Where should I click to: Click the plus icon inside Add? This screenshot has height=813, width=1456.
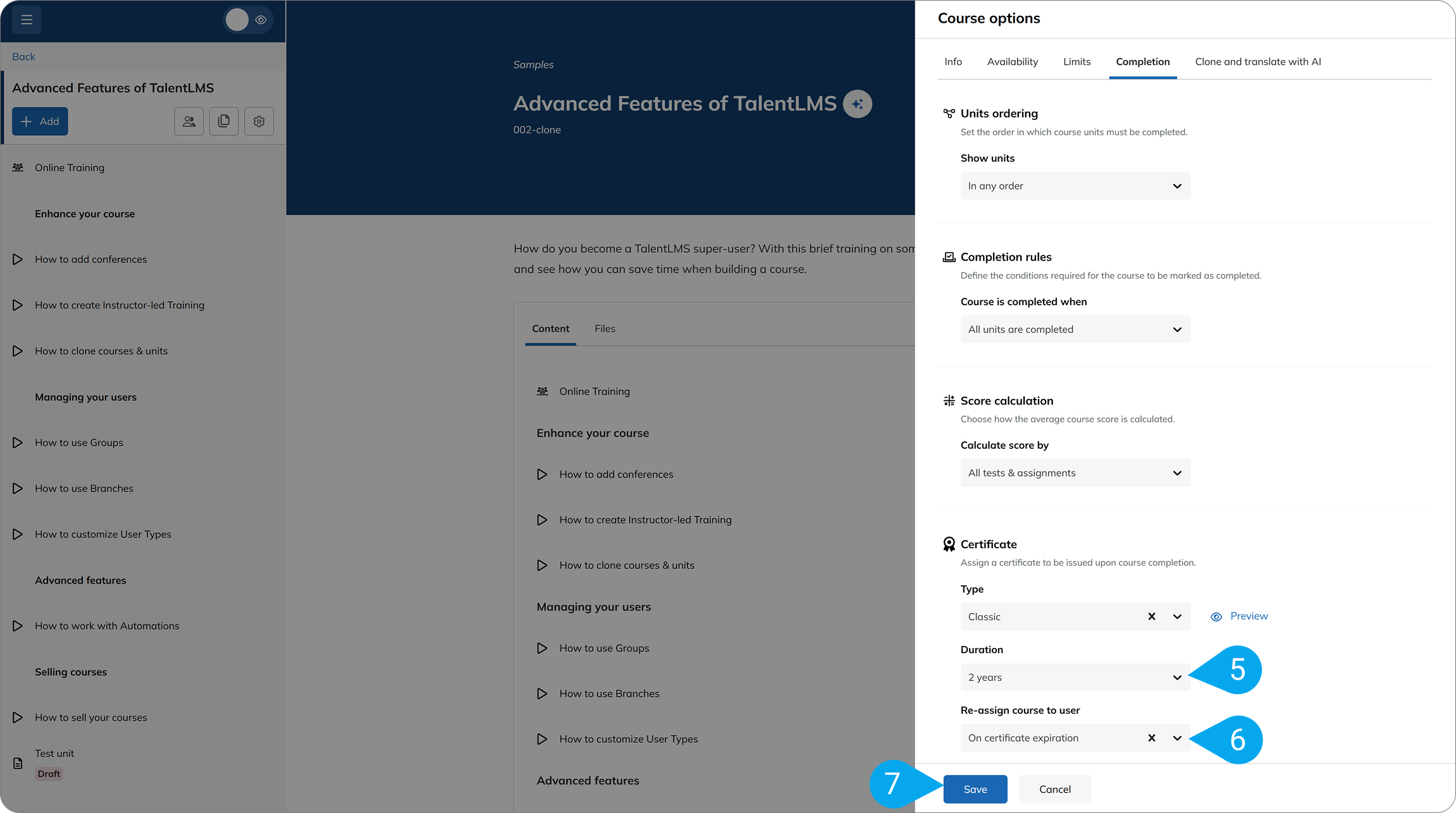(x=26, y=121)
